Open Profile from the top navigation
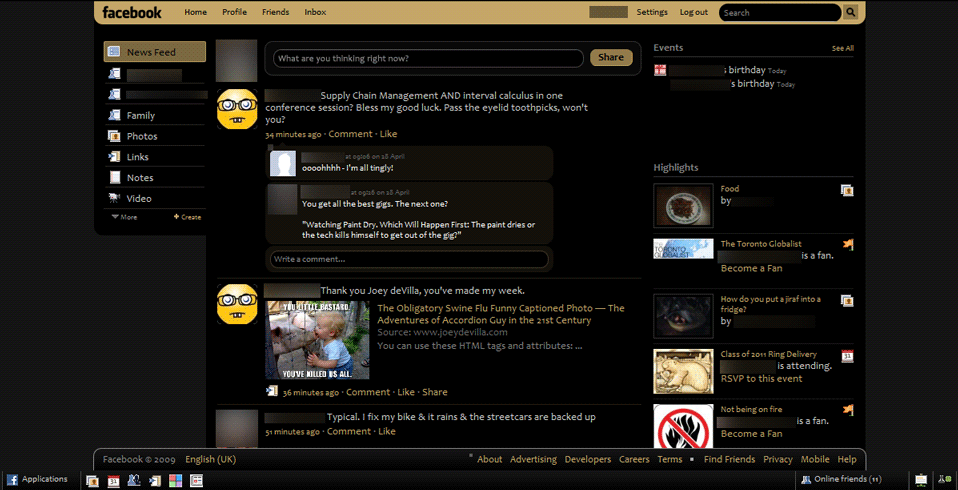Viewport: 958px width, 490px height. coord(235,12)
